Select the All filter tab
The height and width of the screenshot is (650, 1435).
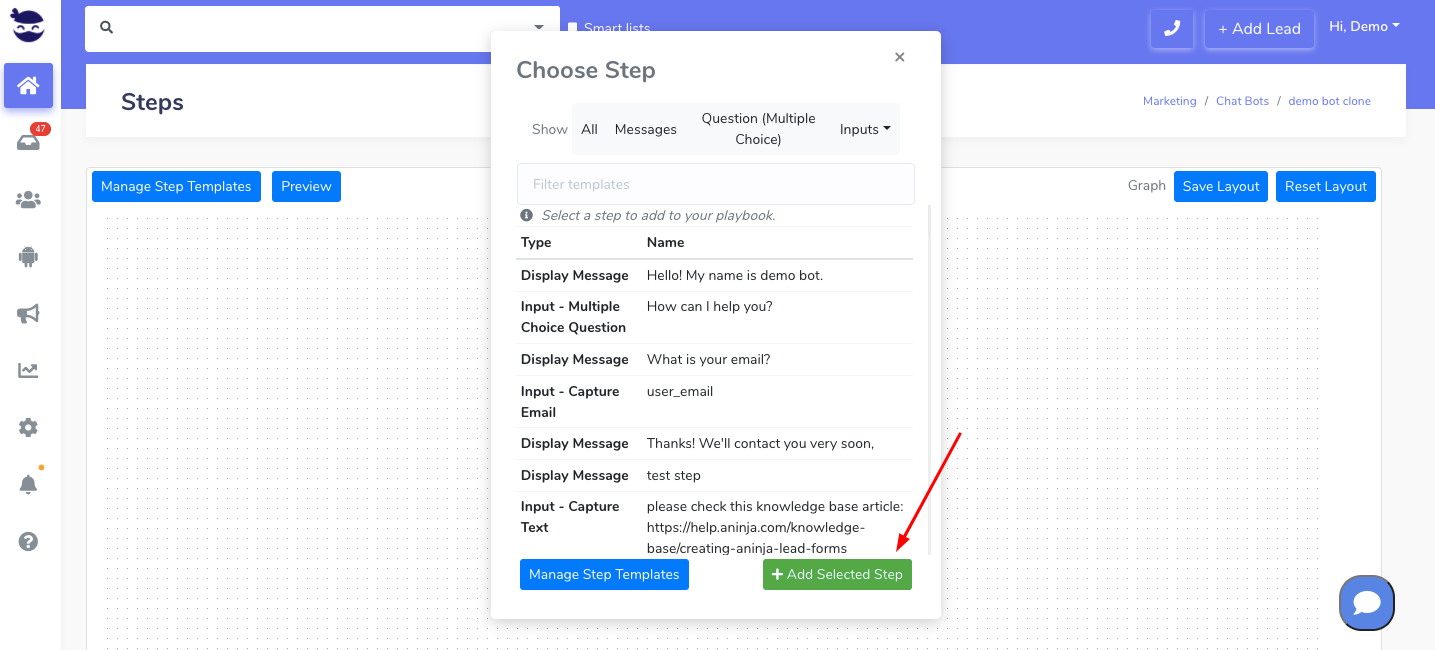(589, 129)
